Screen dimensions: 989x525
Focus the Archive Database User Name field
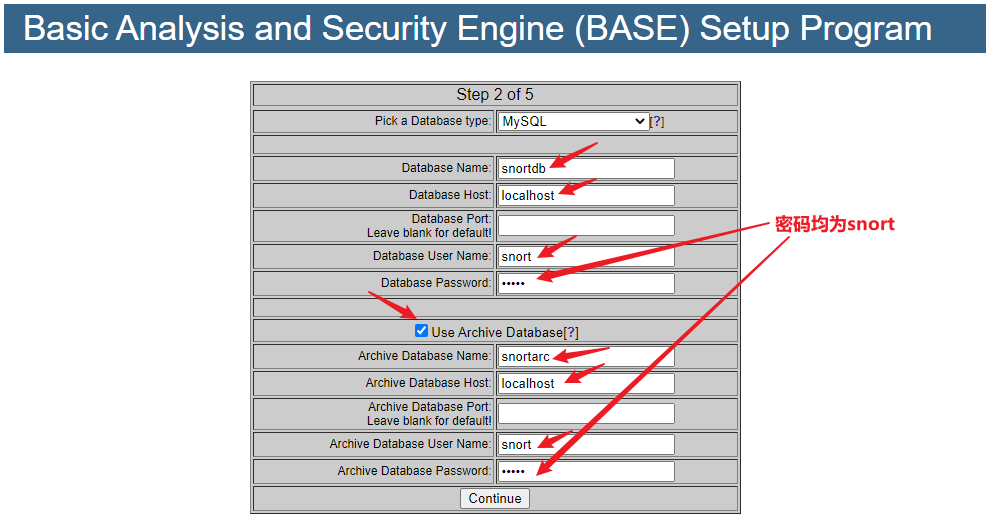pos(586,444)
